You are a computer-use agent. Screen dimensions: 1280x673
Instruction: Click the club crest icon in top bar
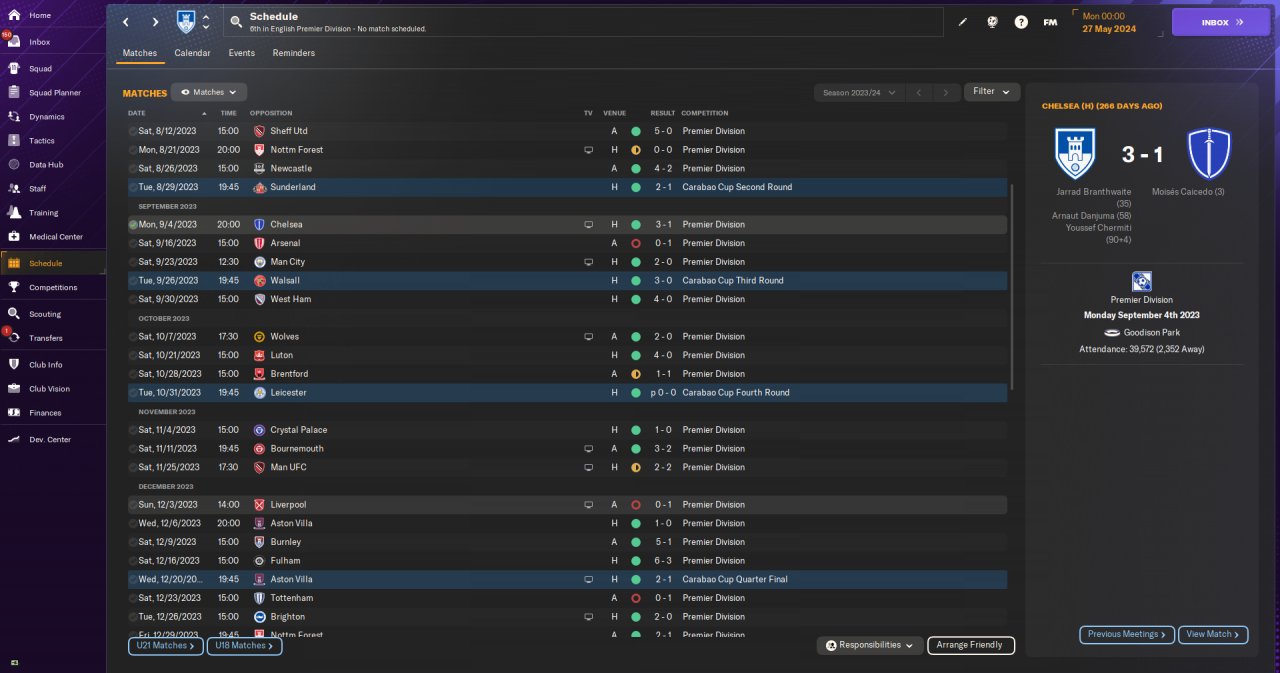[186, 21]
